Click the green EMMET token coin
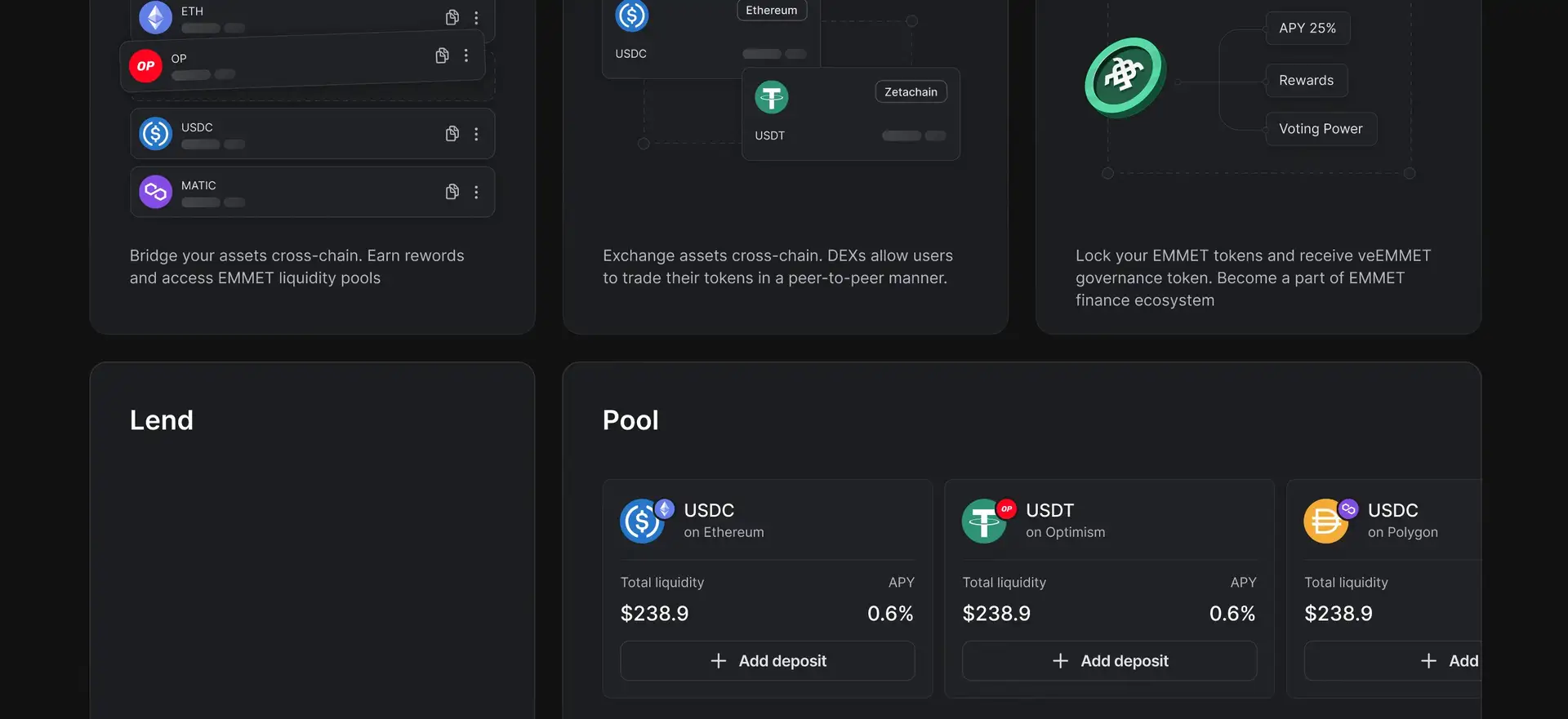Viewport: 1568px width, 719px height. click(x=1125, y=77)
